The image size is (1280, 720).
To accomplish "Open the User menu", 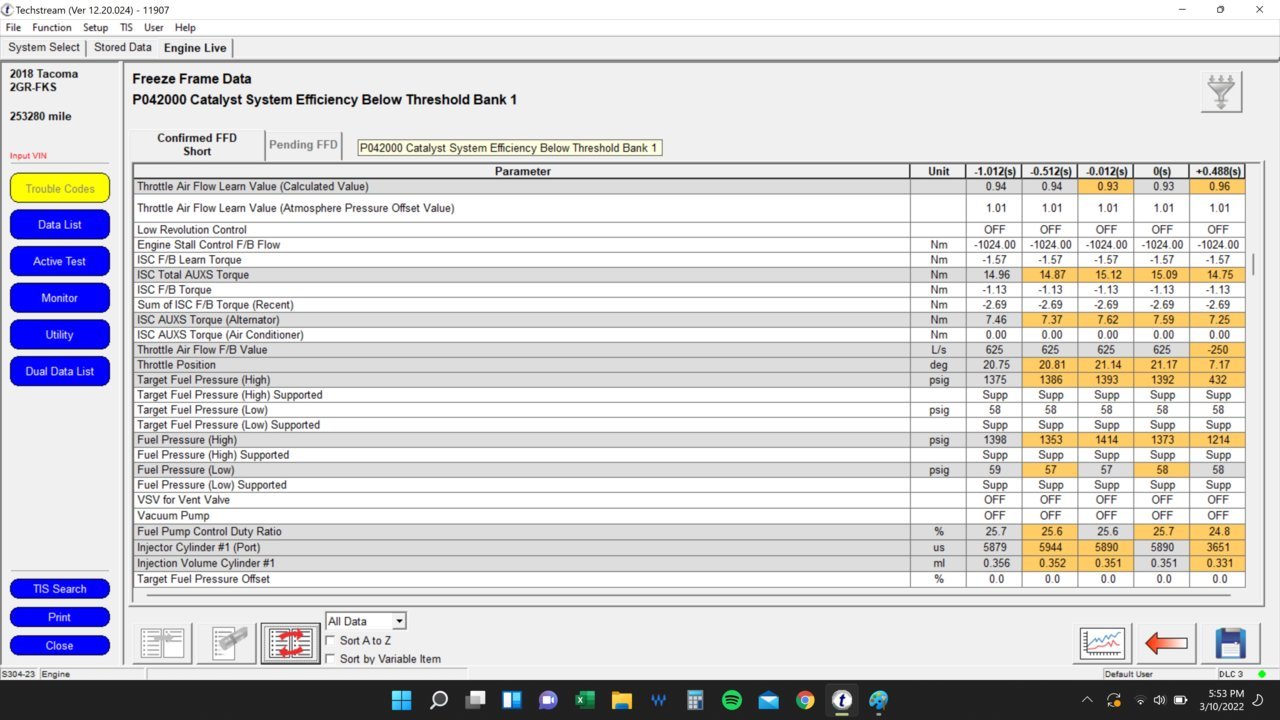I will tap(153, 28).
